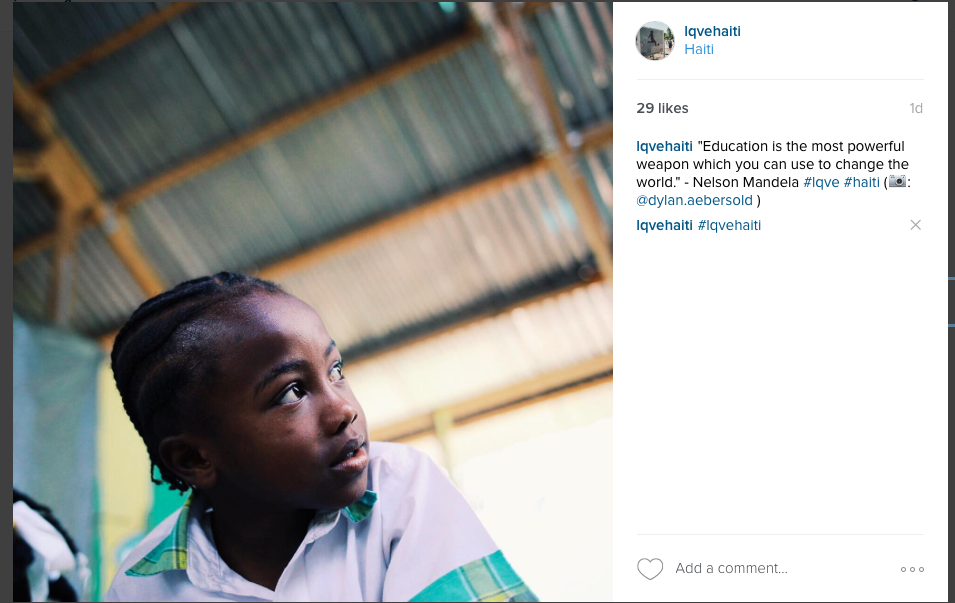Click lqvehaiti username on the comment
Screen dimensions: 955x603
click(x=664, y=225)
